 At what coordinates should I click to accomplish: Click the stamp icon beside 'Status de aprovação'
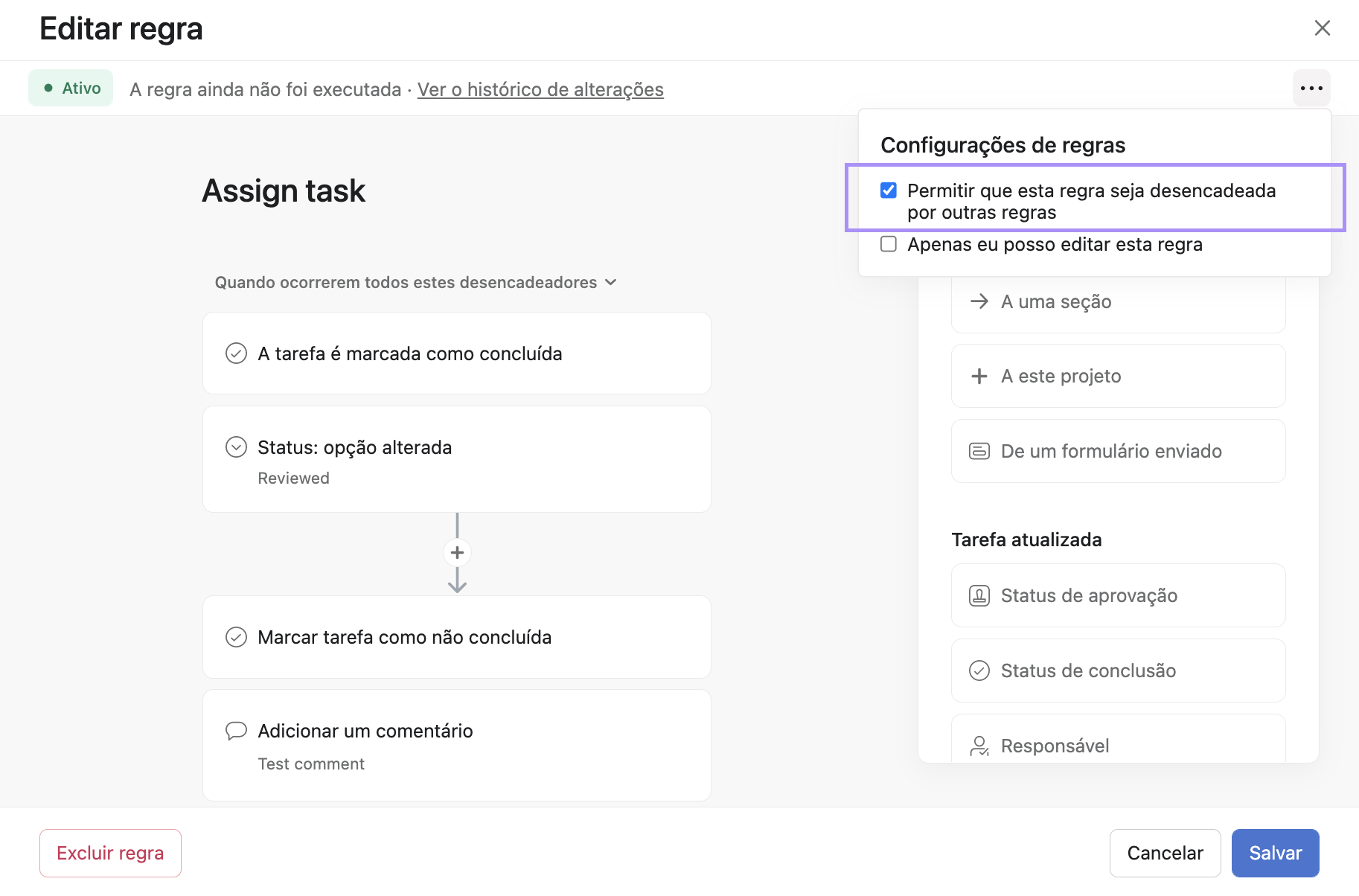click(979, 596)
